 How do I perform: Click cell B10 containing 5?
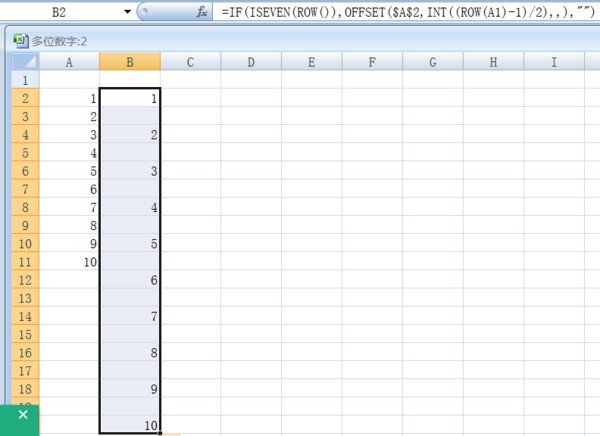tap(130, 243)
